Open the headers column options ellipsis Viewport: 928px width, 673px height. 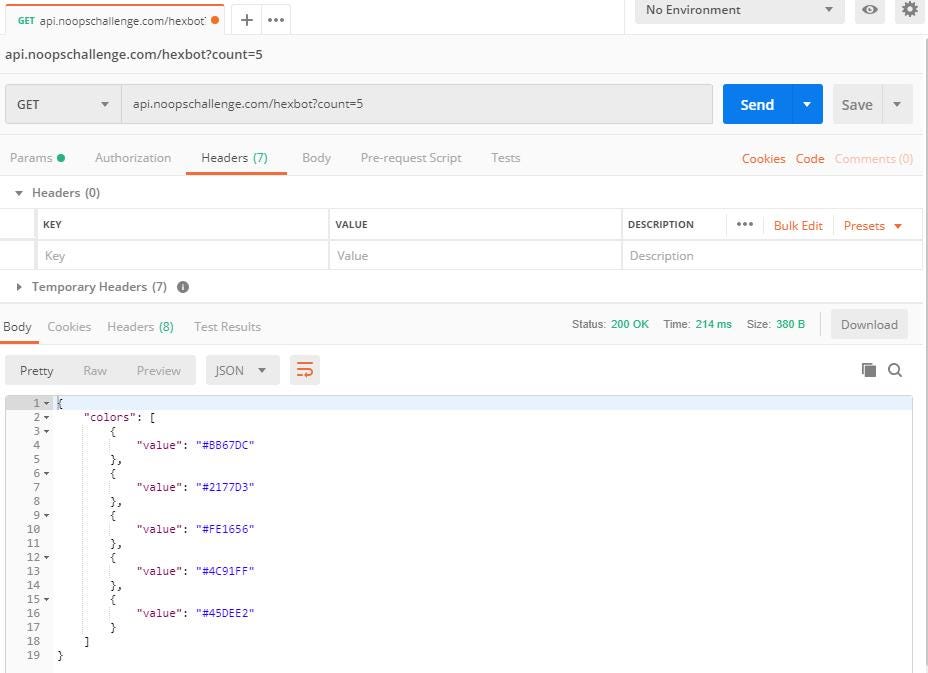click(745, 225)
